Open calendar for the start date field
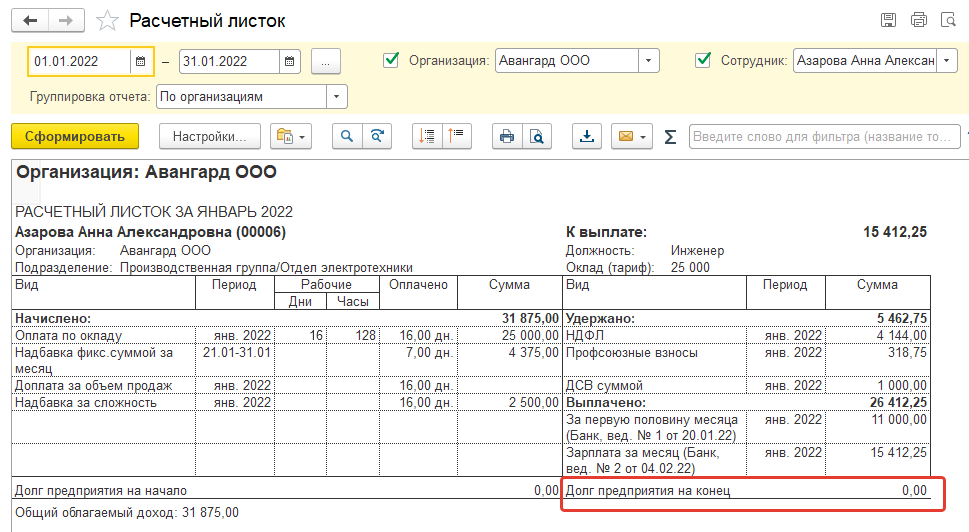Image resolution: width=969 pixels, height=532 pixels. pos(142,61)
